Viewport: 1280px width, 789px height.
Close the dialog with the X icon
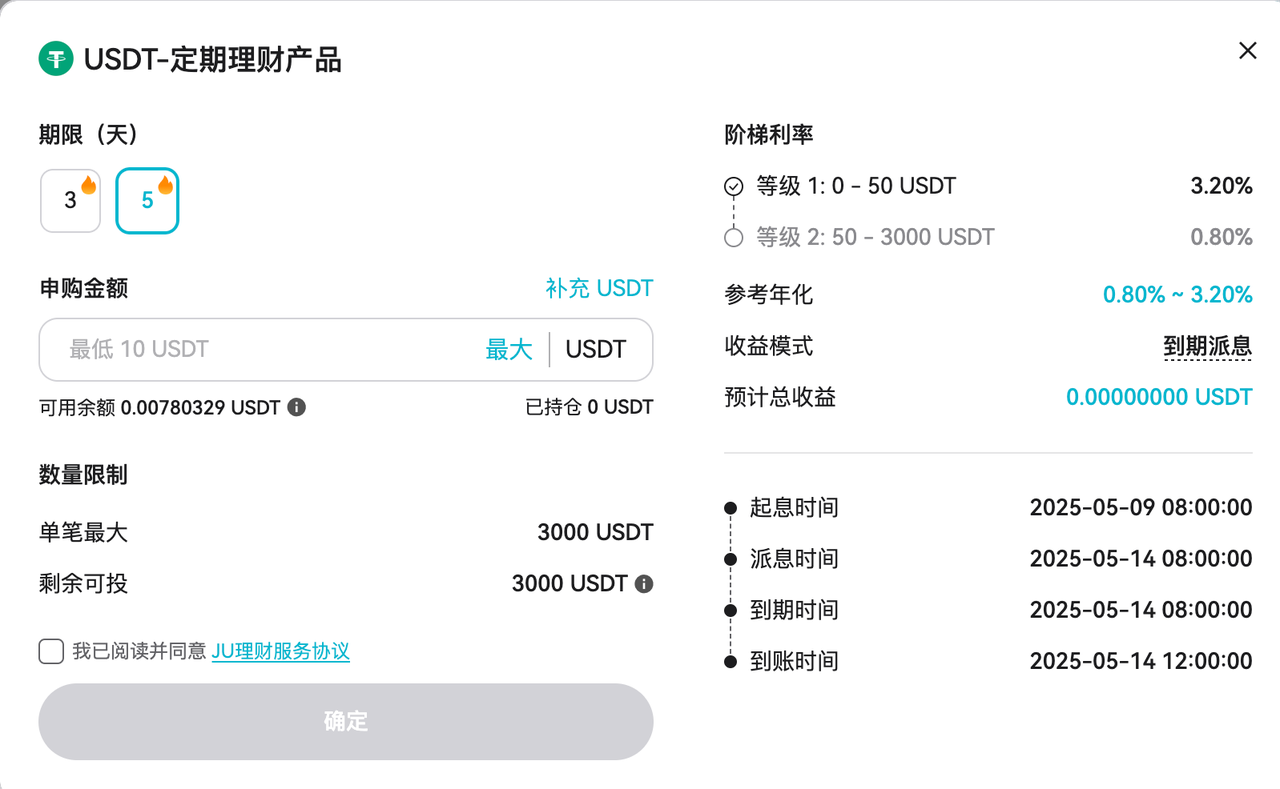click(1247, 51)
